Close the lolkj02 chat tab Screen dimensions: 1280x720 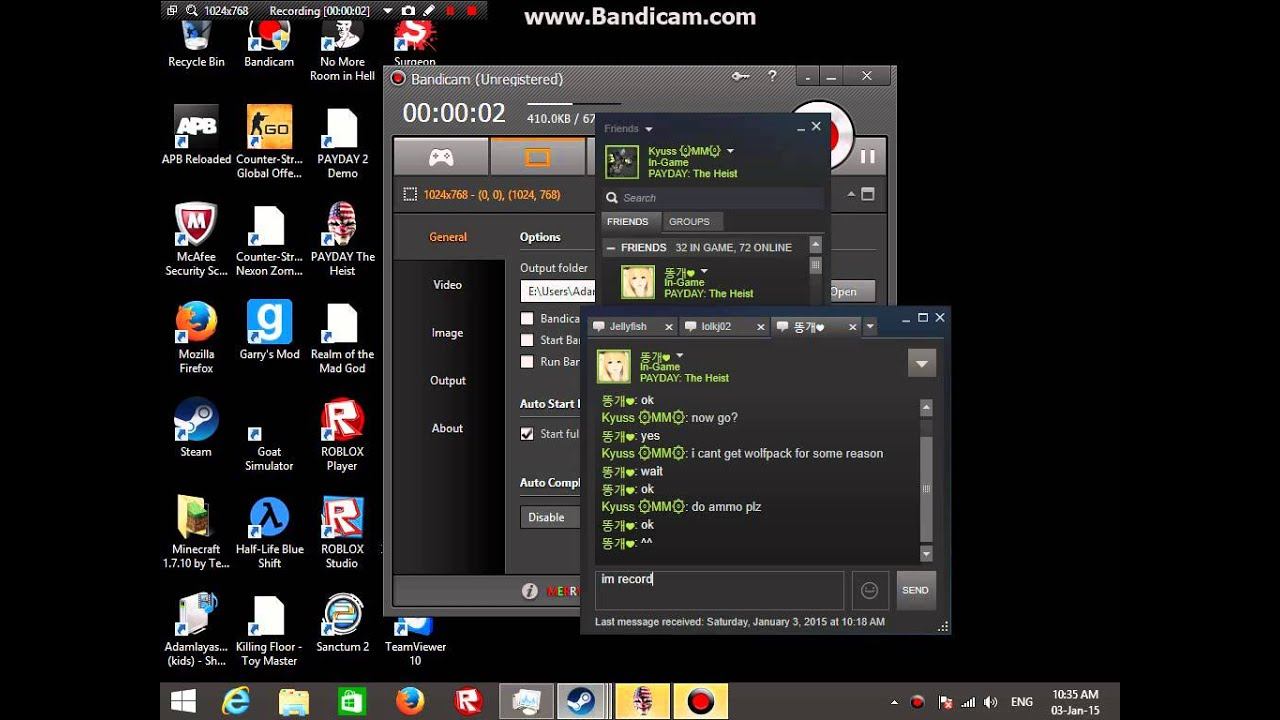[760, 327]
